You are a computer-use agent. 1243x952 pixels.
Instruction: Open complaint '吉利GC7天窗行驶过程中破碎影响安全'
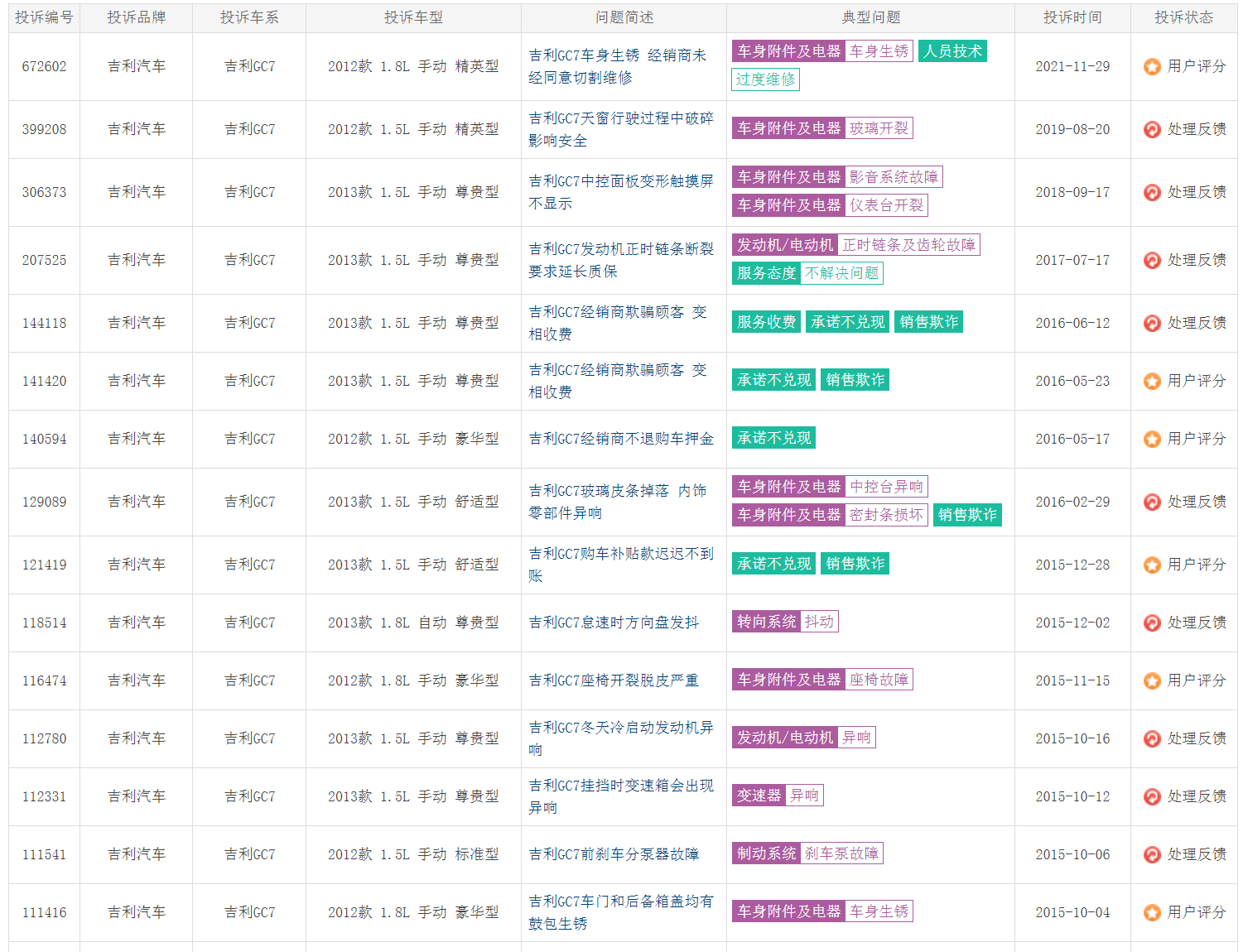621,129
